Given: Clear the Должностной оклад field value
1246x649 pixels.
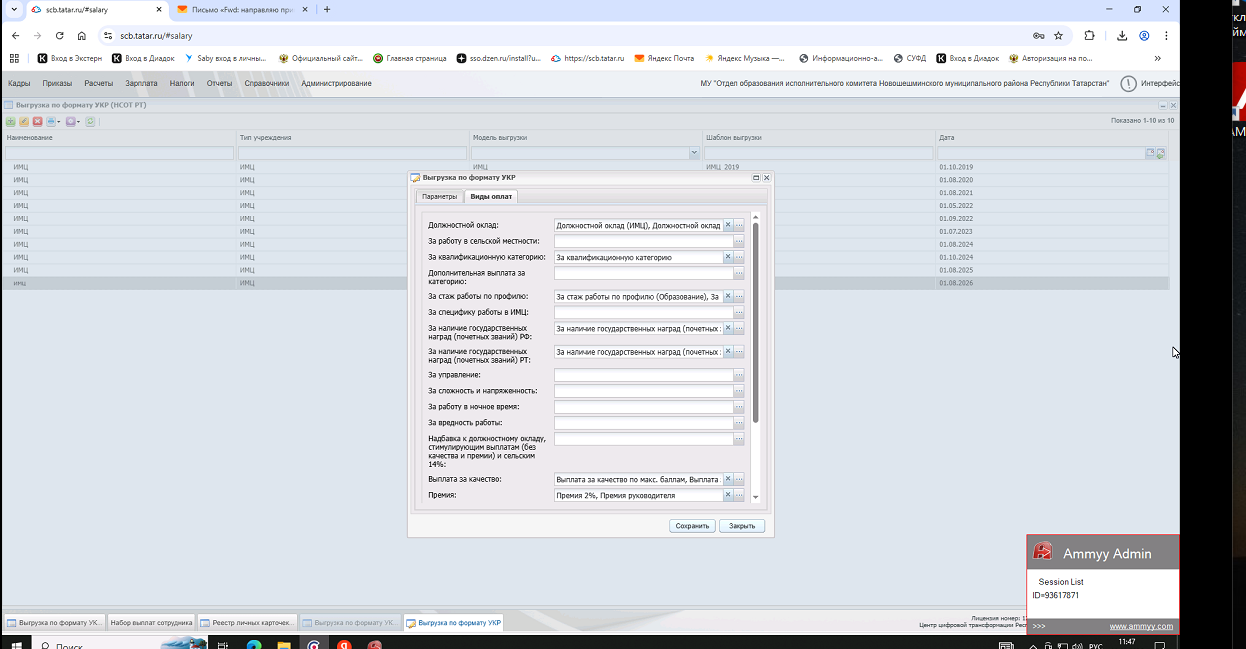Looking at the screenshot, I should click(x=728, y=225).
